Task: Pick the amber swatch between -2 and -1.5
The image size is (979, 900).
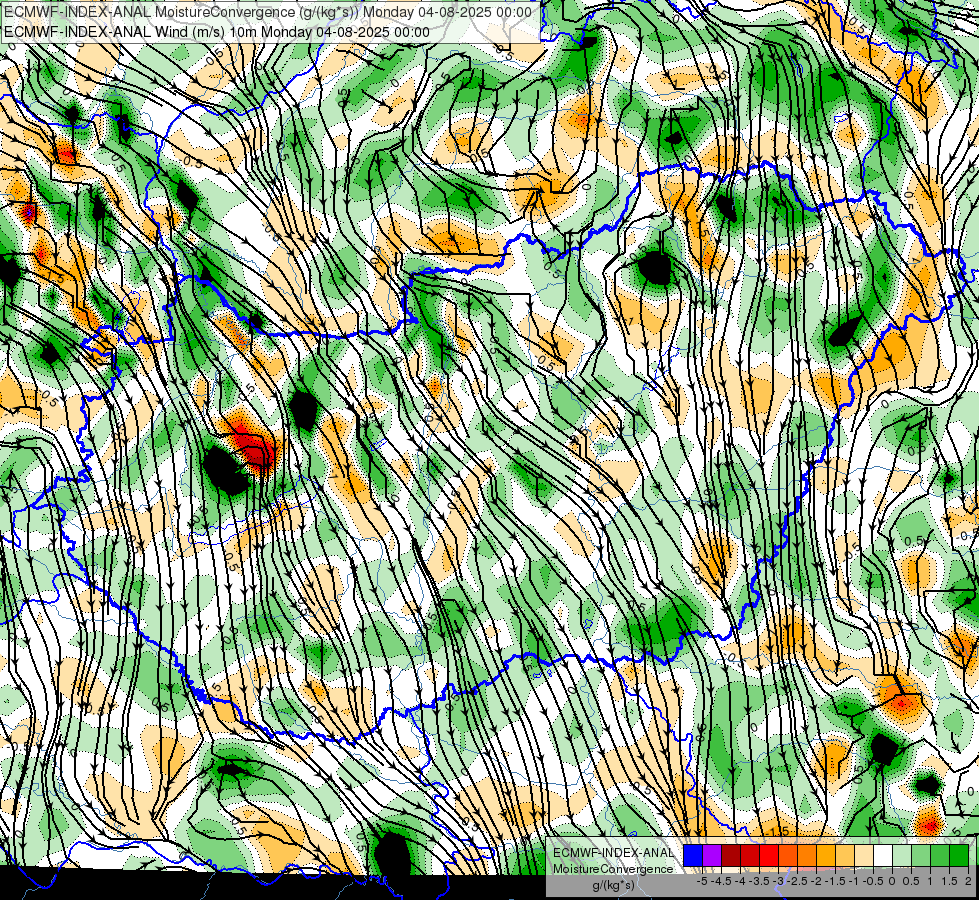Action: (x=825, y=856)
